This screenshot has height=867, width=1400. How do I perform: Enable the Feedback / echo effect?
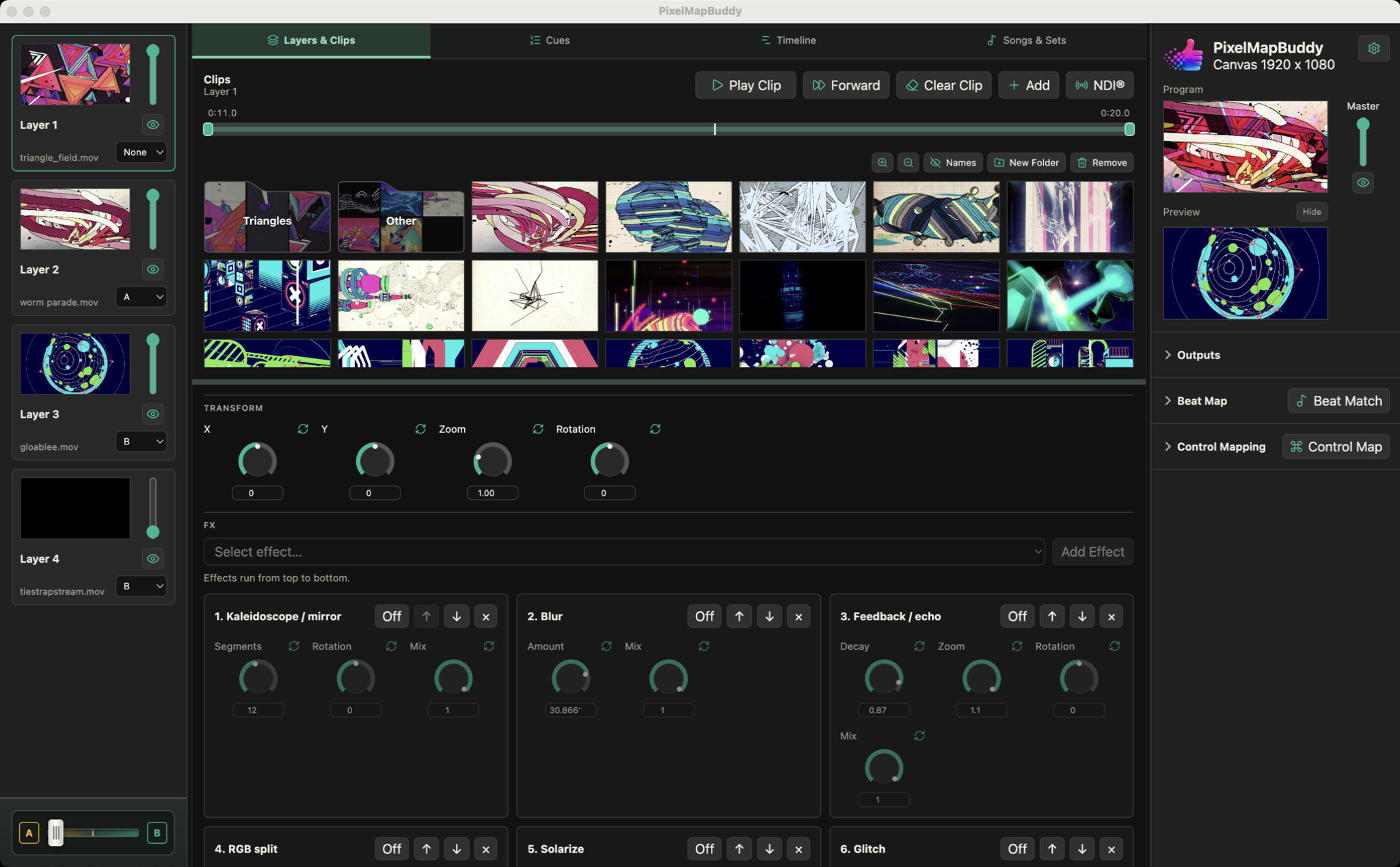(x=1017, y=616)
